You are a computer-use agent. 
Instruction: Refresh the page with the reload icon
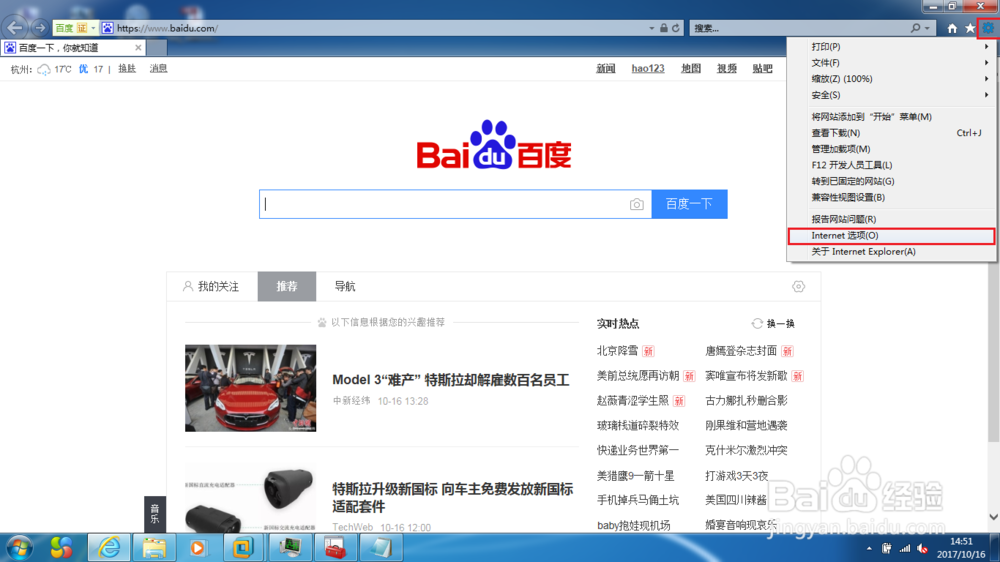click(675, 28)
